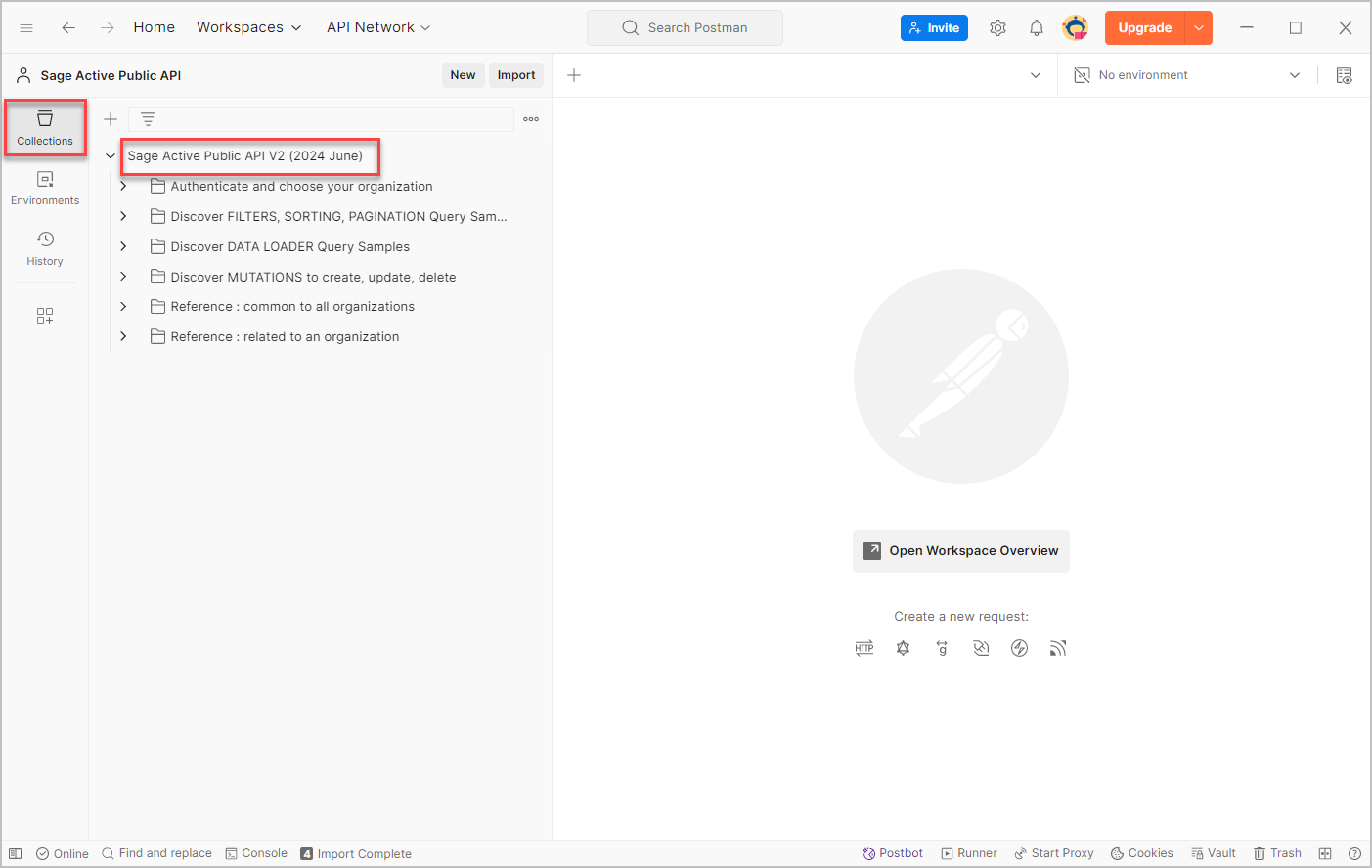Screen dimensions: 1372x868
Task: Expand Reference : related to an organization
Action: (123, 336)
